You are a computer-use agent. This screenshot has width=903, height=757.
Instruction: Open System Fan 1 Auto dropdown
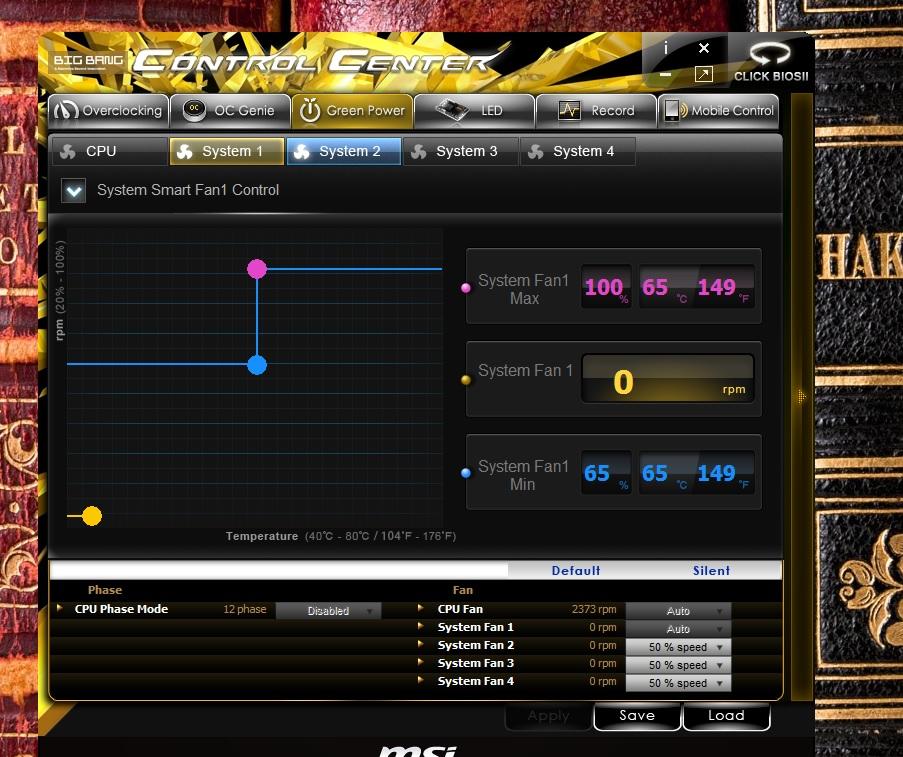click(x=678, y=629)
